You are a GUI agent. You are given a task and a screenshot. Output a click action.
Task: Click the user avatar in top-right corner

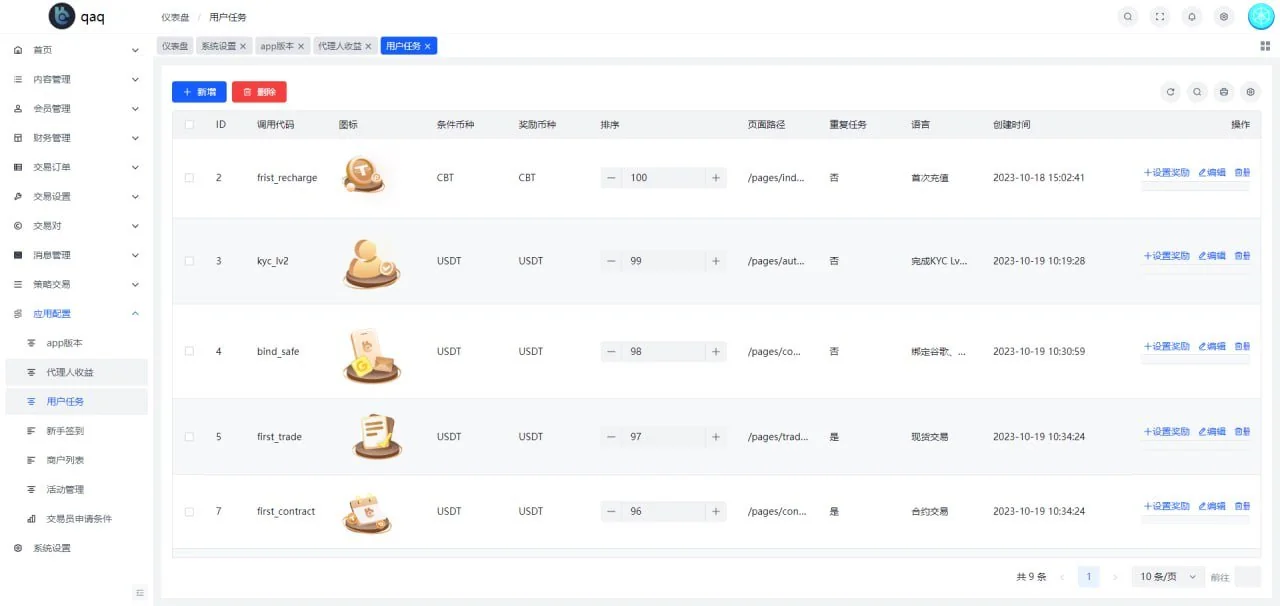point(1260,16)
